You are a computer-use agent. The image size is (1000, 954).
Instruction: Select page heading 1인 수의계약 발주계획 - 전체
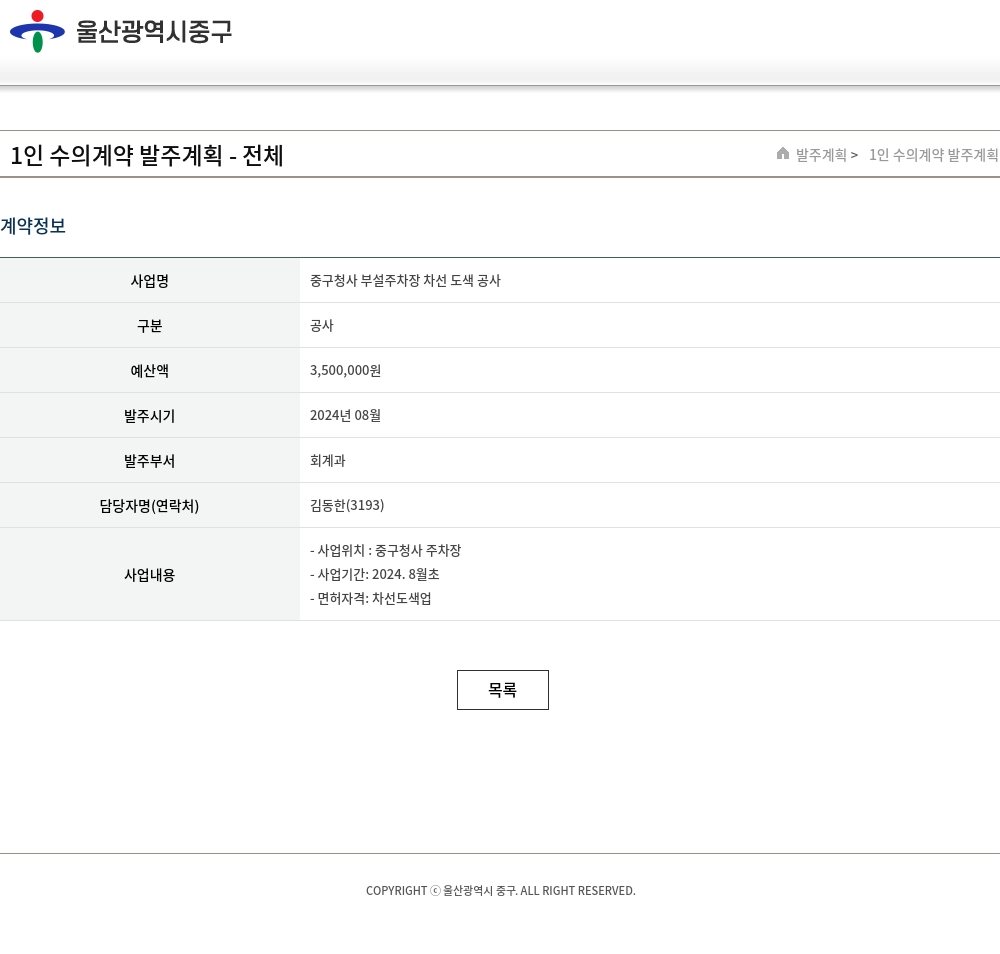(147, 155)
